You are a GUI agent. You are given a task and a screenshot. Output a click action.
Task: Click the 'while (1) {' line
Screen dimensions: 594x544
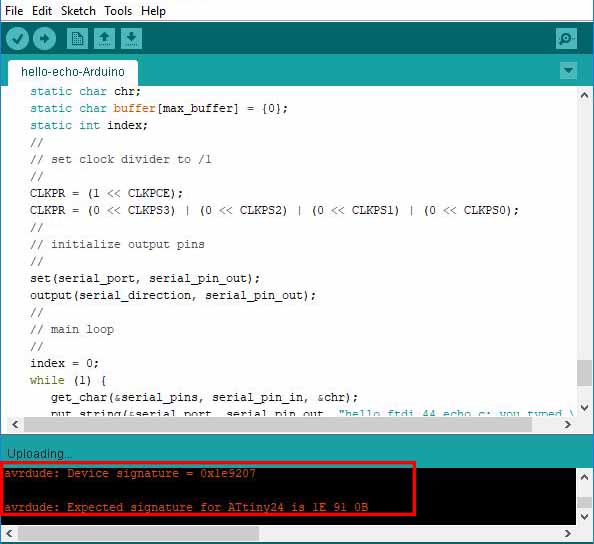(68, 380)
